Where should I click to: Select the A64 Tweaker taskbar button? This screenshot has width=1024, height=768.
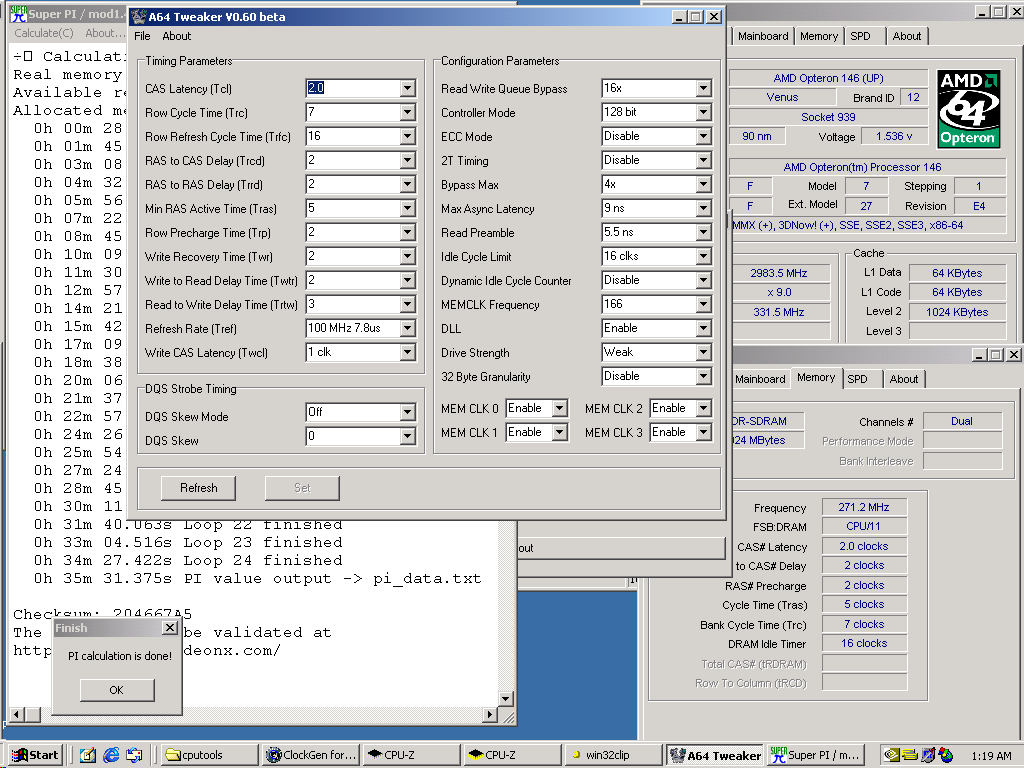click(716, 755)
